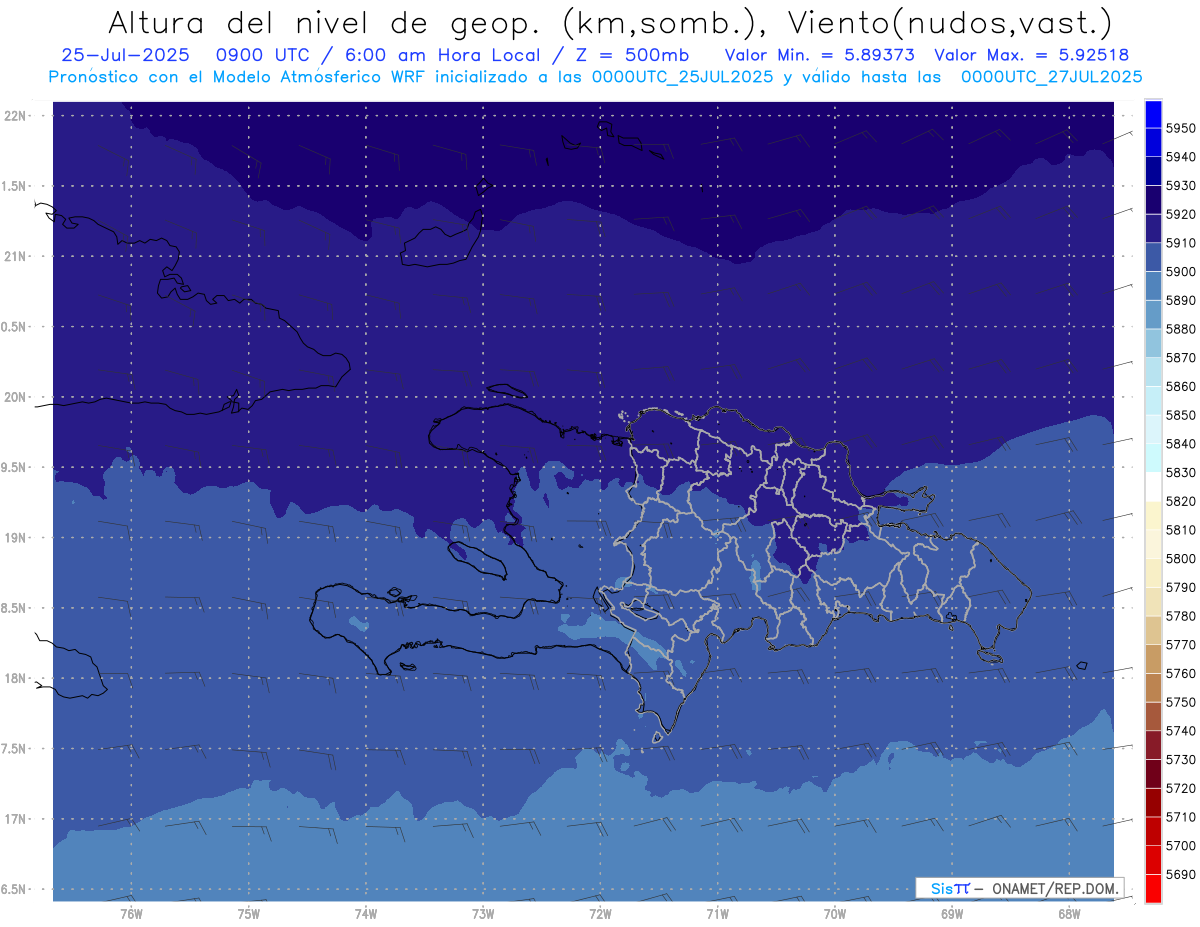Click the 'Valor Max. = 5.92518' value

1032,55
